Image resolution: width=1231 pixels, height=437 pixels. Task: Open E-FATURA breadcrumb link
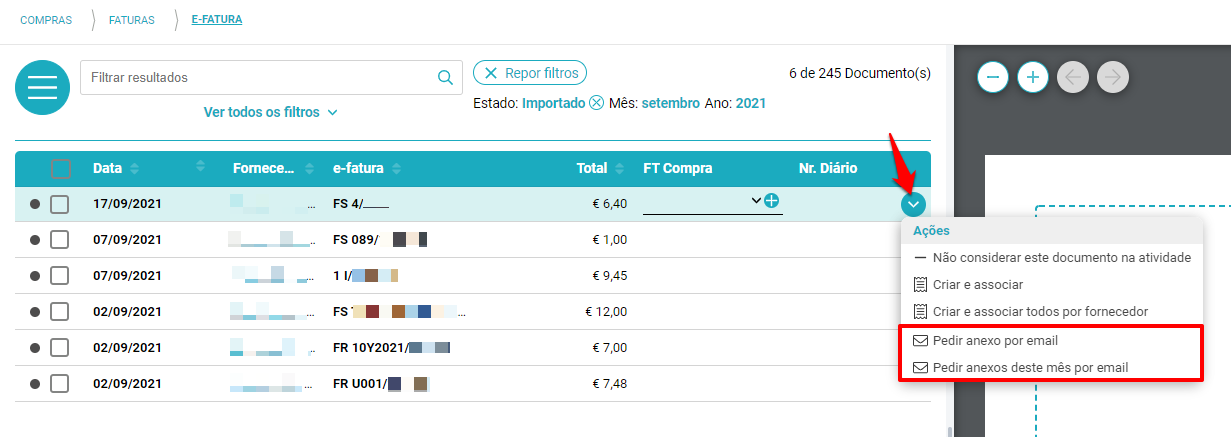pyautogui.click(x=216, y=19)
